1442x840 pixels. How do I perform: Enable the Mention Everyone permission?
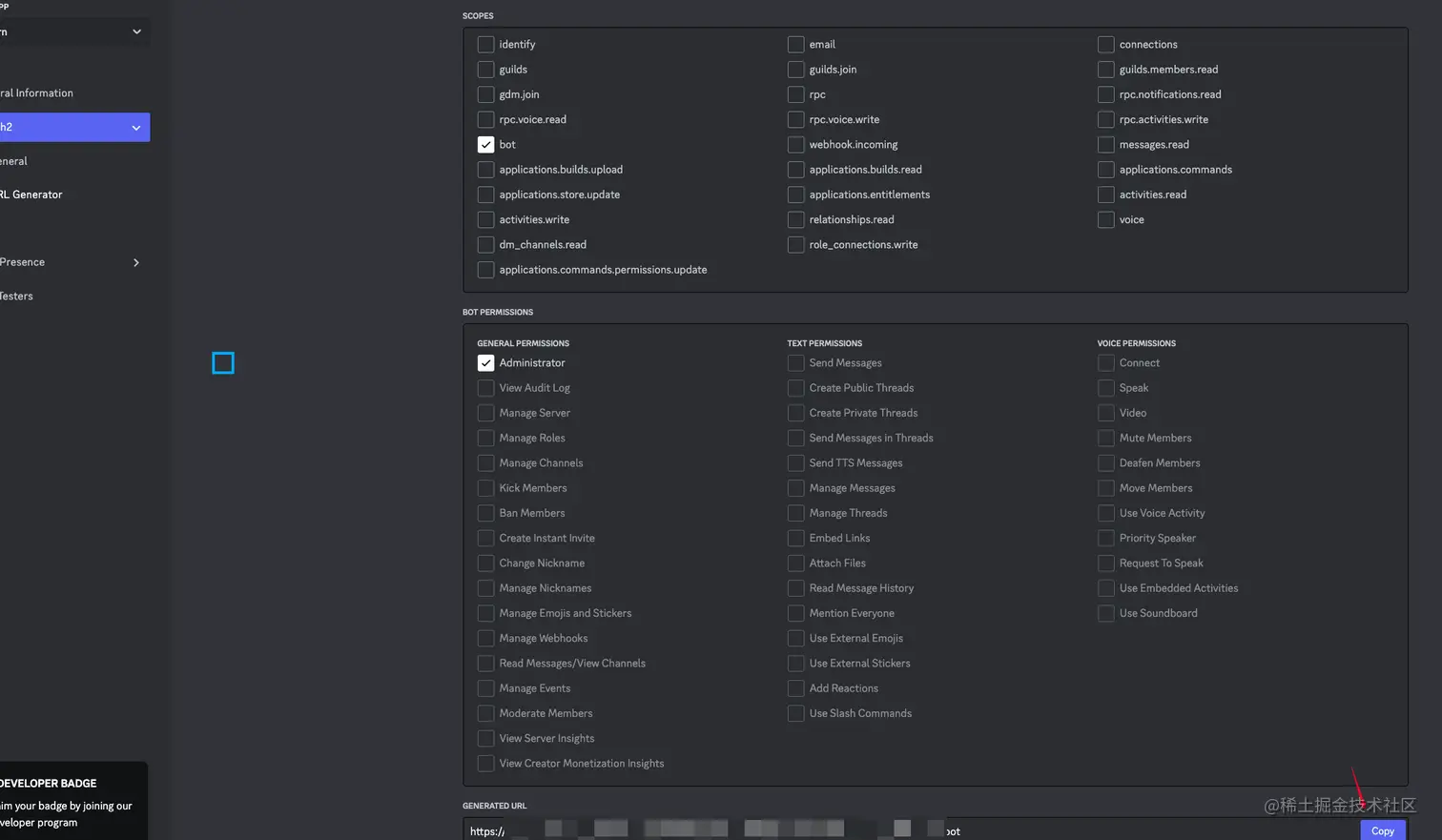(796, 614)
